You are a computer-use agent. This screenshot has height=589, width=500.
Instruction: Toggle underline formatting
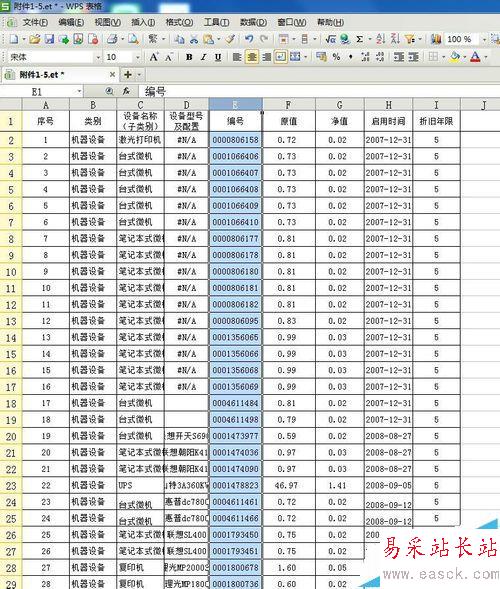pyautogui.click(x=218, y=57)
